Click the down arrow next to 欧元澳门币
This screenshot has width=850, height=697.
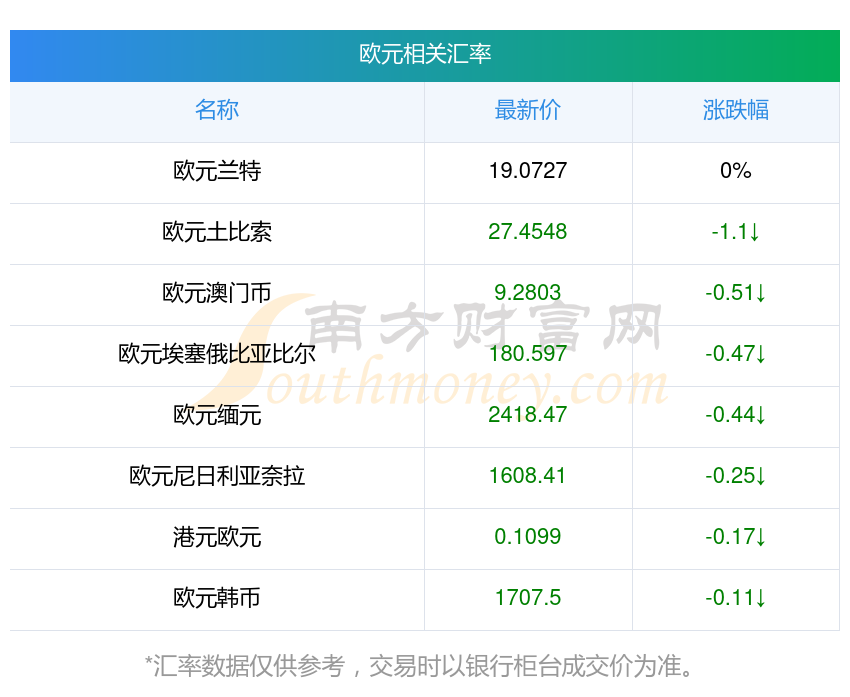tap(758, 294)
